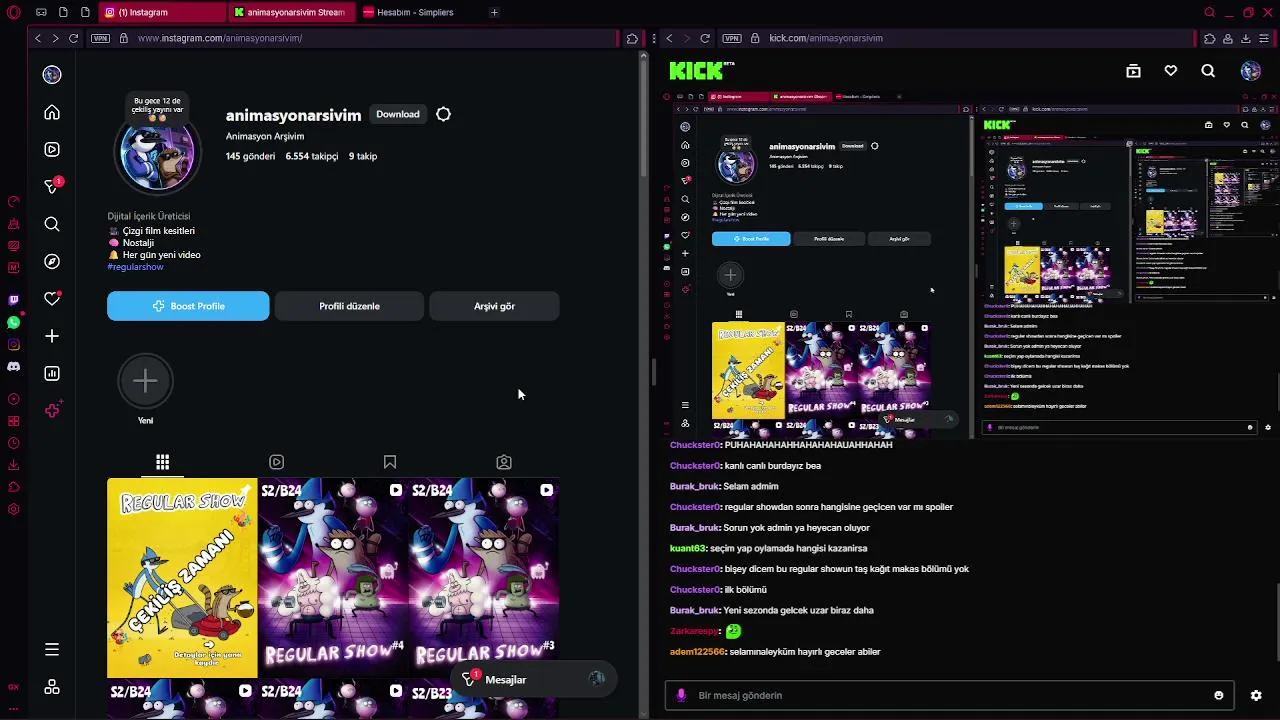
Task: Click the Kick address bar URL
Action: (826, 38)
